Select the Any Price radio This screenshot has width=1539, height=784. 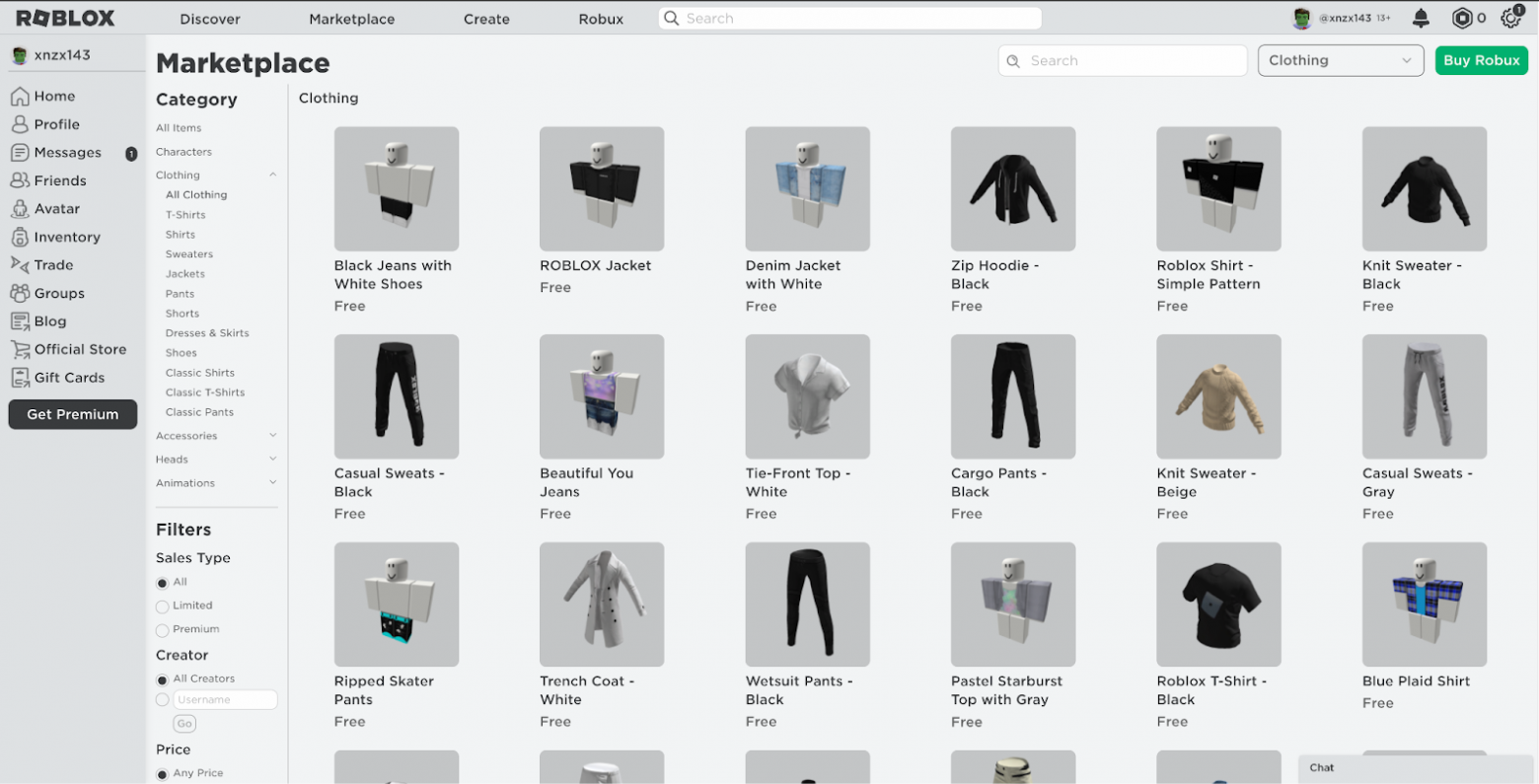(x=163, y=774)
